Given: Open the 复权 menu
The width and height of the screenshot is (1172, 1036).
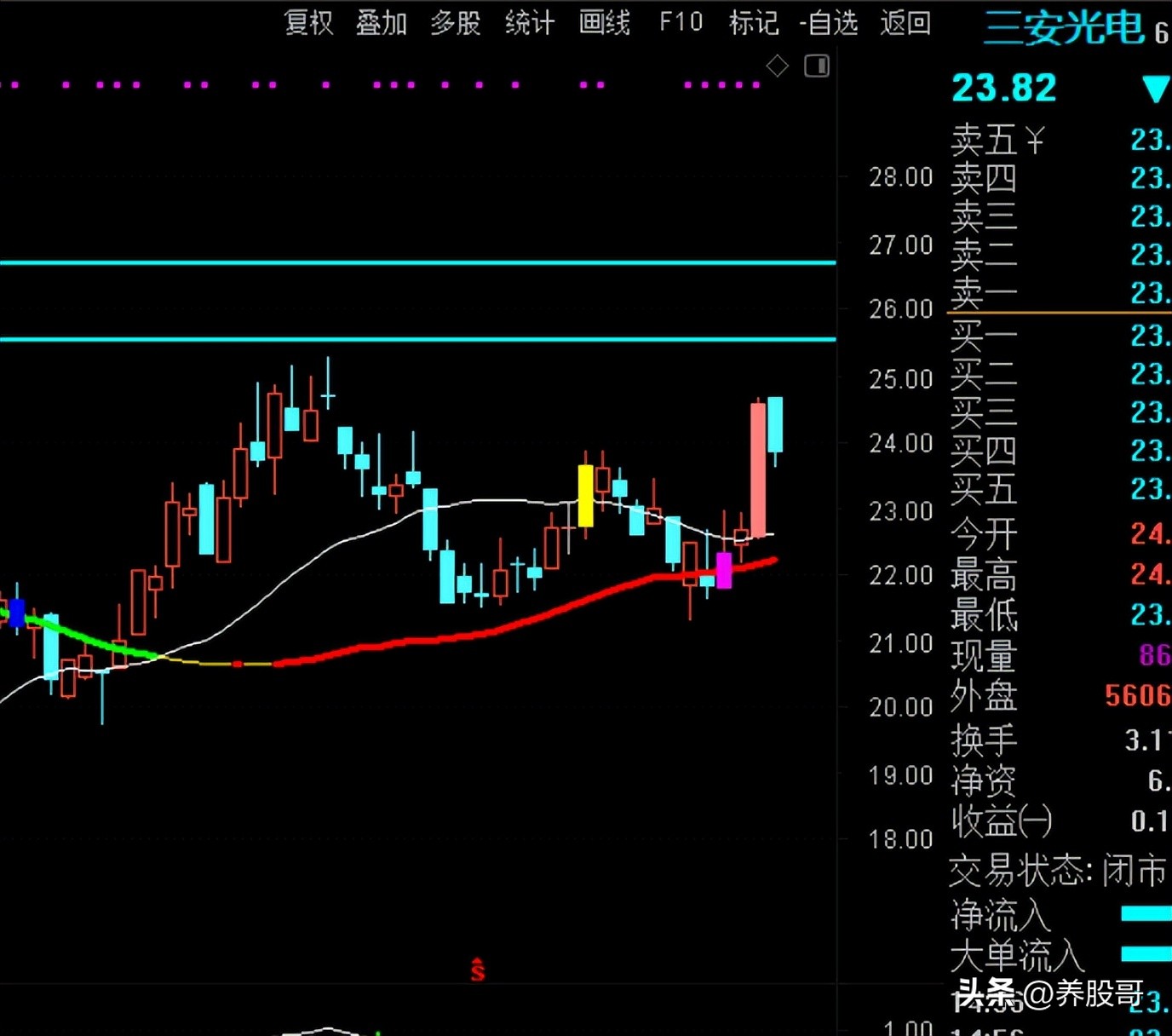Looking at the screenshot, I should (x=308, y=22).
